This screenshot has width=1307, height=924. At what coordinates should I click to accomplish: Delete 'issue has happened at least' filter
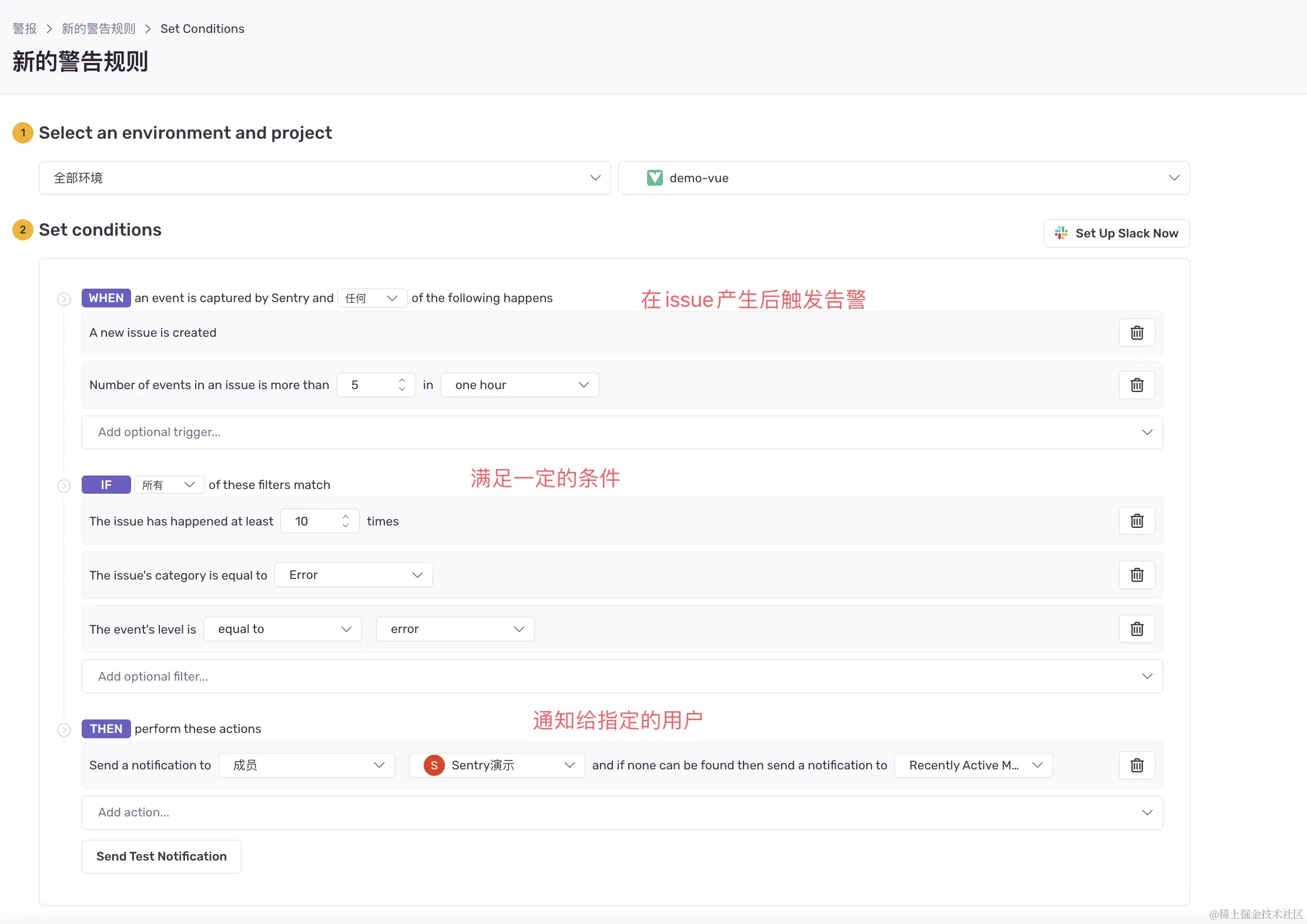point(1137,521)
